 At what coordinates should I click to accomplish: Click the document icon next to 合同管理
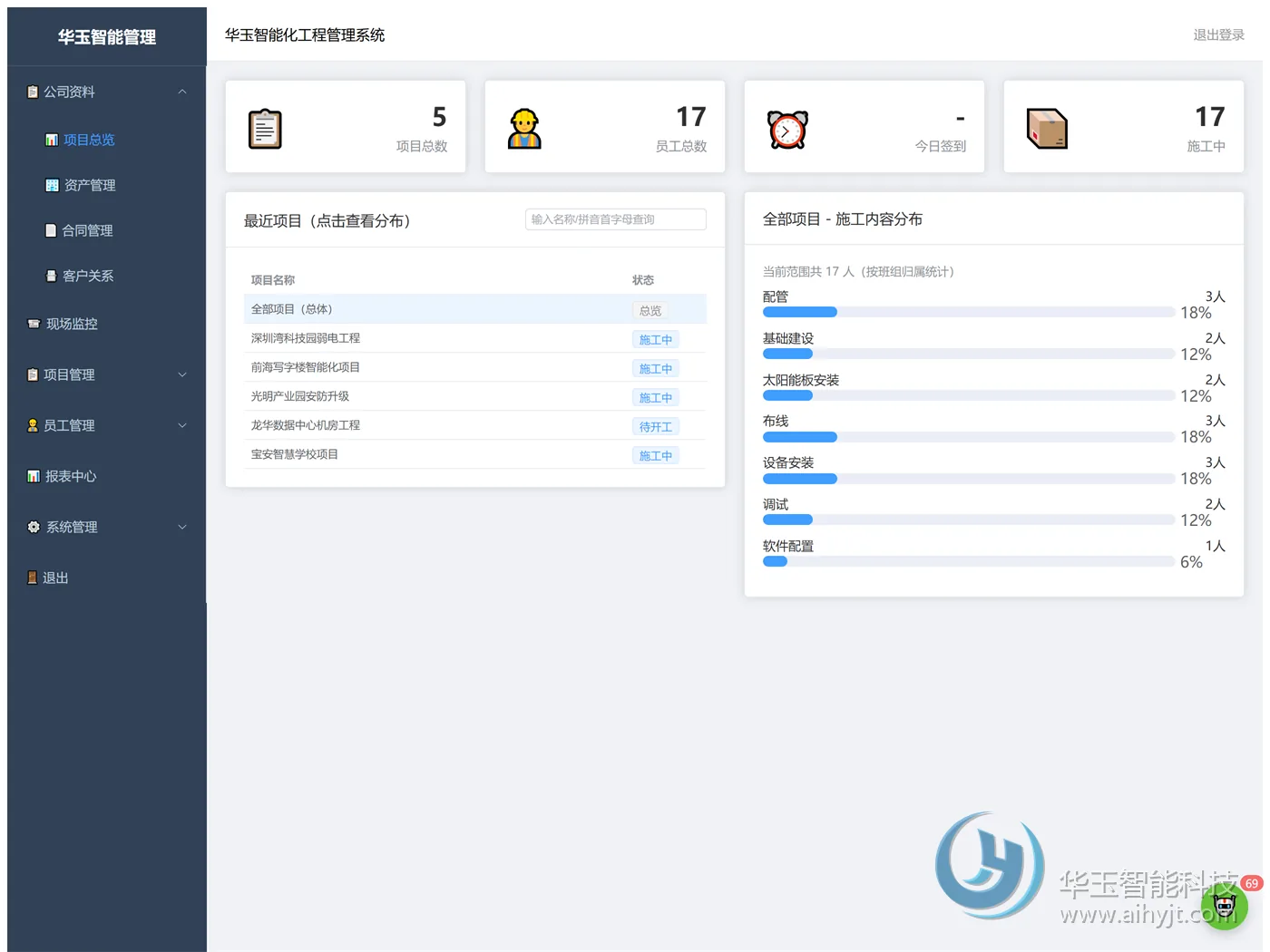(51, 230)
